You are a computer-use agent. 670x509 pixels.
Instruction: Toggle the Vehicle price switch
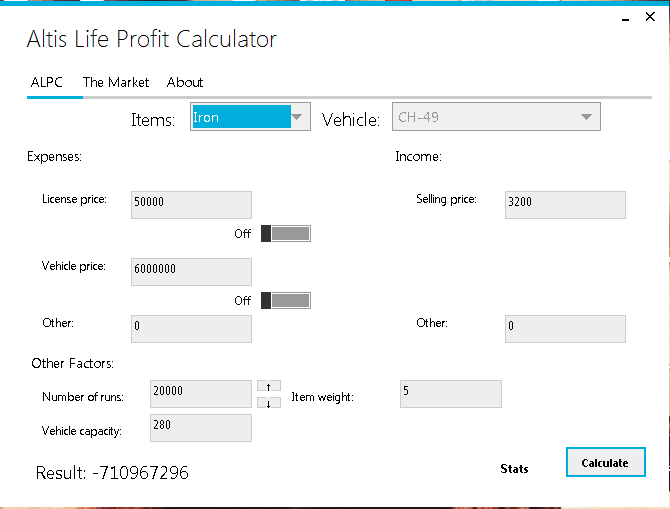(x=286, y=300)
